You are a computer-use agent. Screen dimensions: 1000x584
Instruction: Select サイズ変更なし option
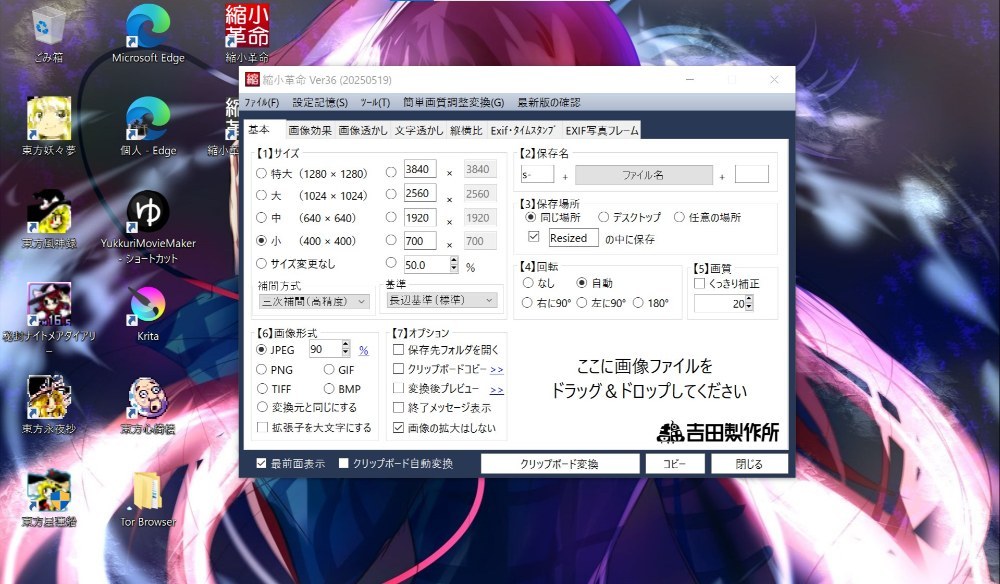261,263
